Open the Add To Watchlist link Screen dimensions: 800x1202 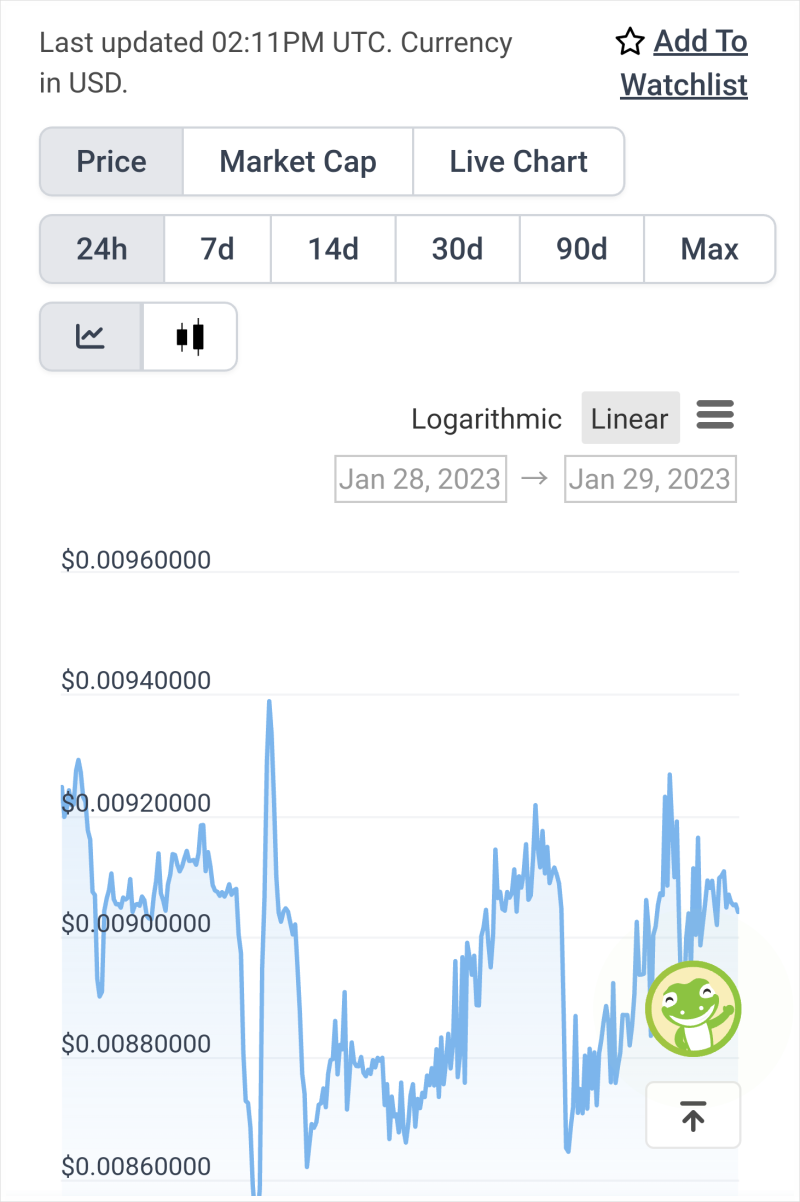pos(684,63)
